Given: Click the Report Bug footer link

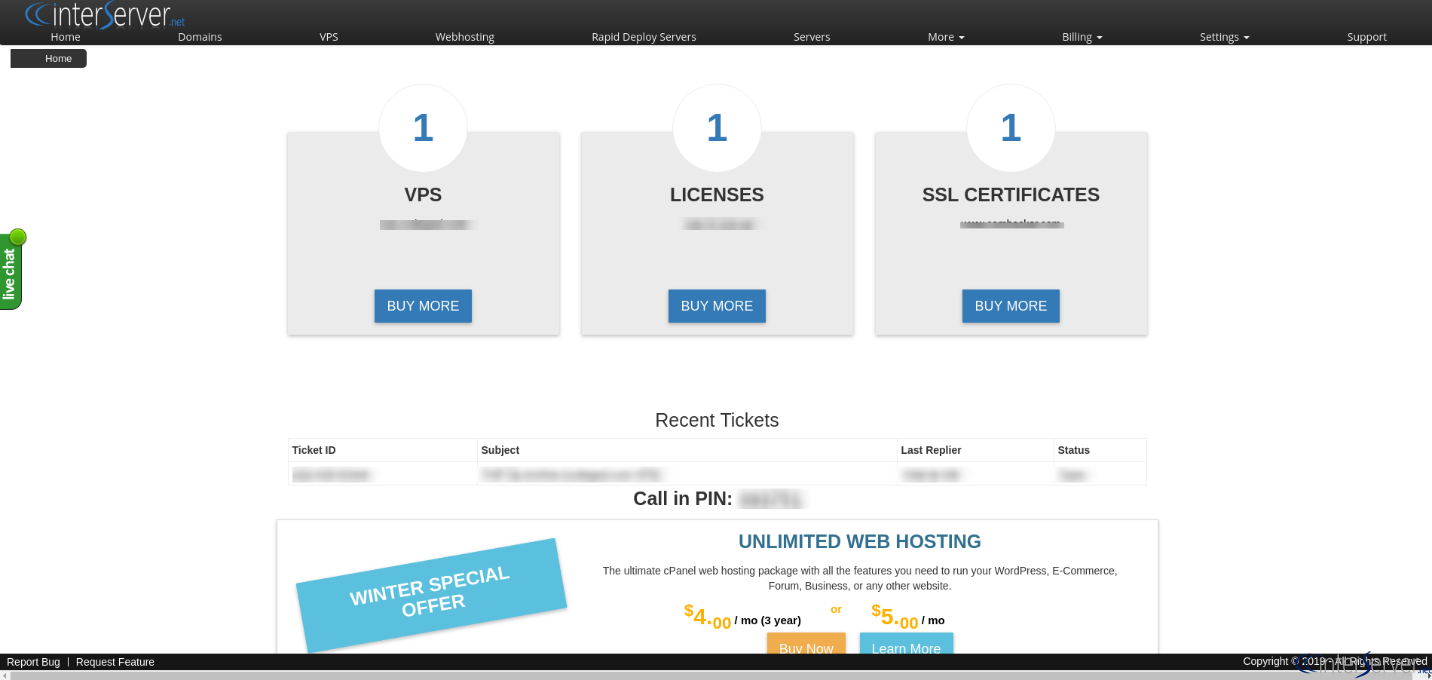Looking at the screenshot, I should click(x=33, y=662).
